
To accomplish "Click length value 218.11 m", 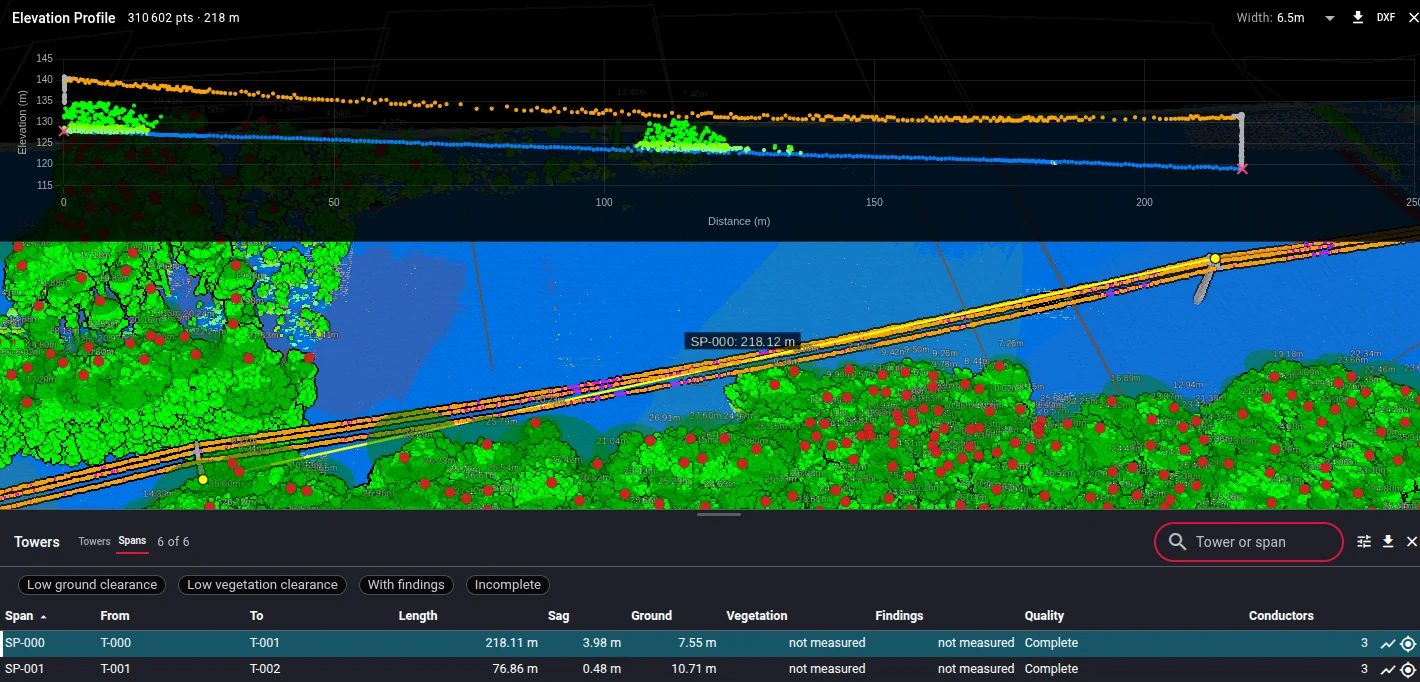I will click(x=511, y=643).
